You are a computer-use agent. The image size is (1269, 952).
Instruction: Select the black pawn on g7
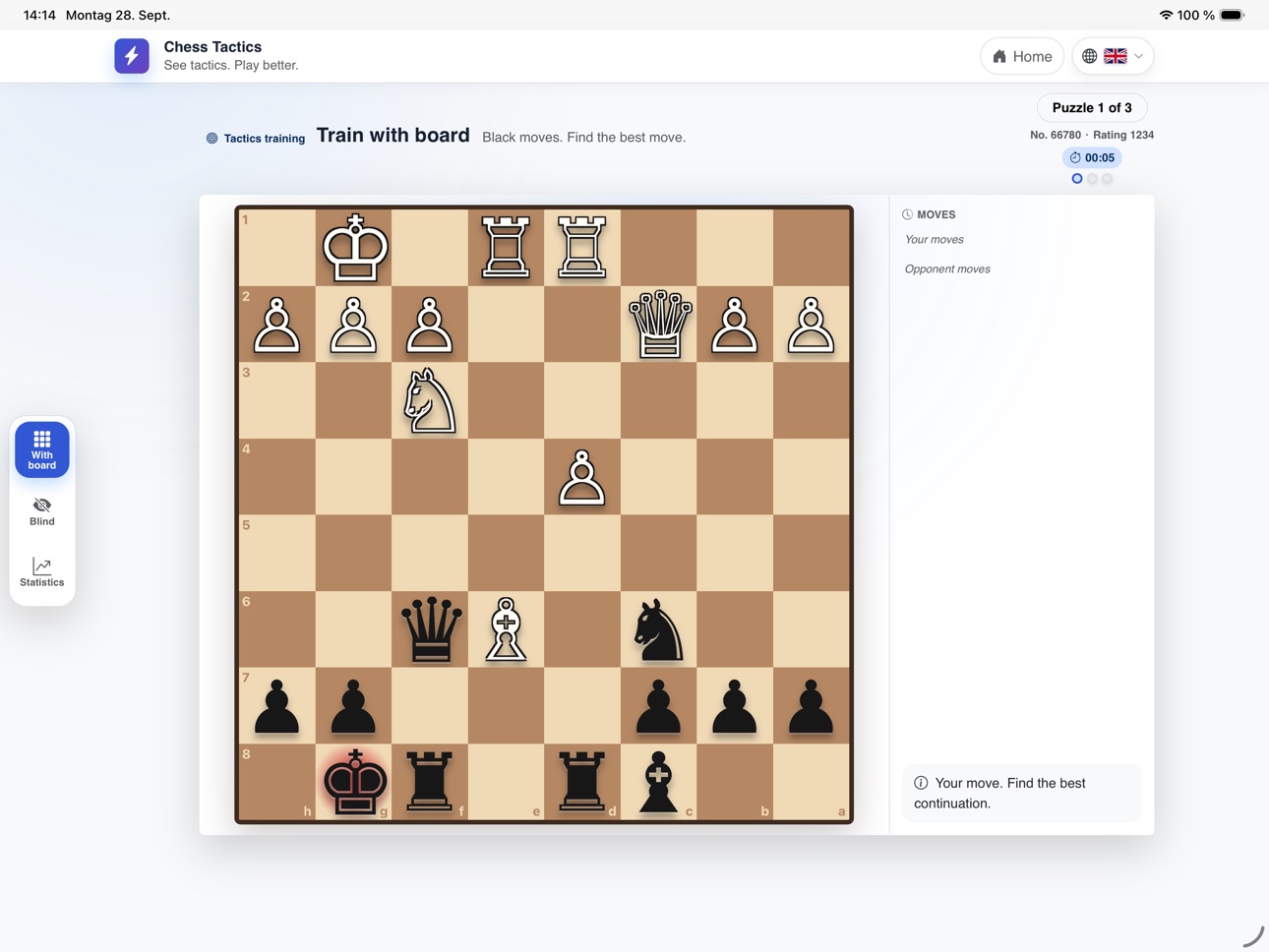point(354,706)
